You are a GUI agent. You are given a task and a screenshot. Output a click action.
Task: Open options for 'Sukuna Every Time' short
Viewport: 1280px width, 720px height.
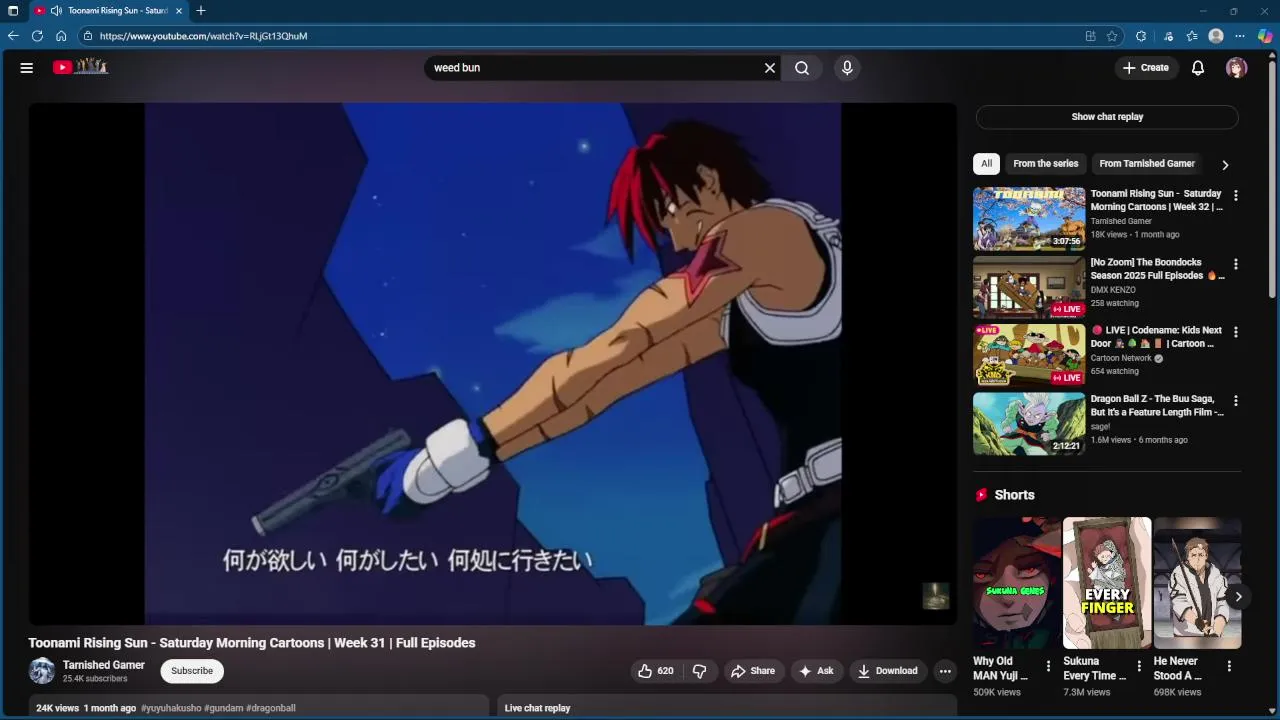tap(1139, 666)
